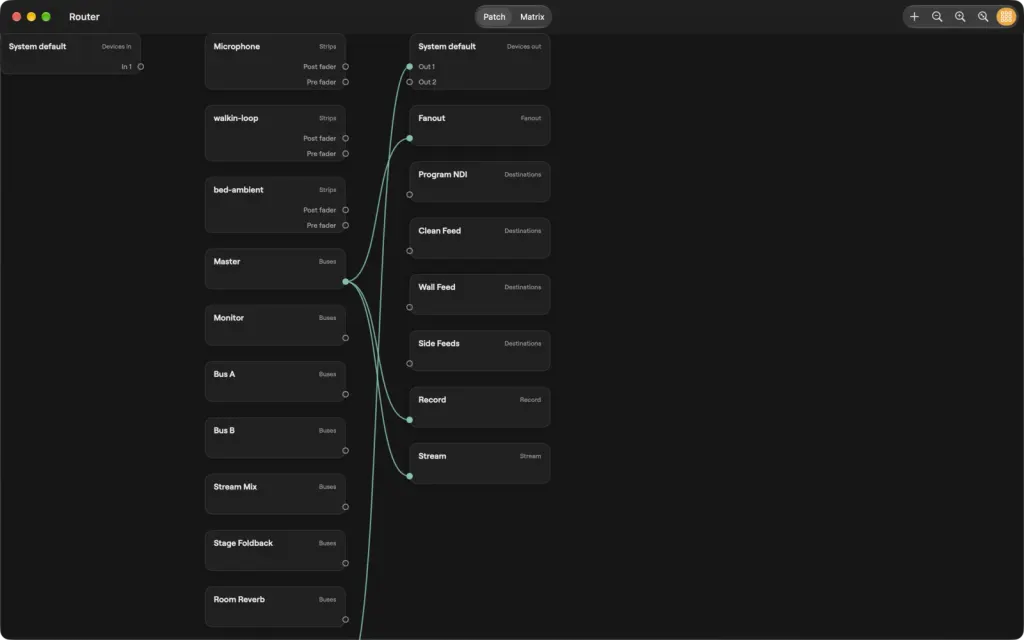Select the bed-ambient node title
Screen dimensions: 1024x640
click(x=238, y=190)
